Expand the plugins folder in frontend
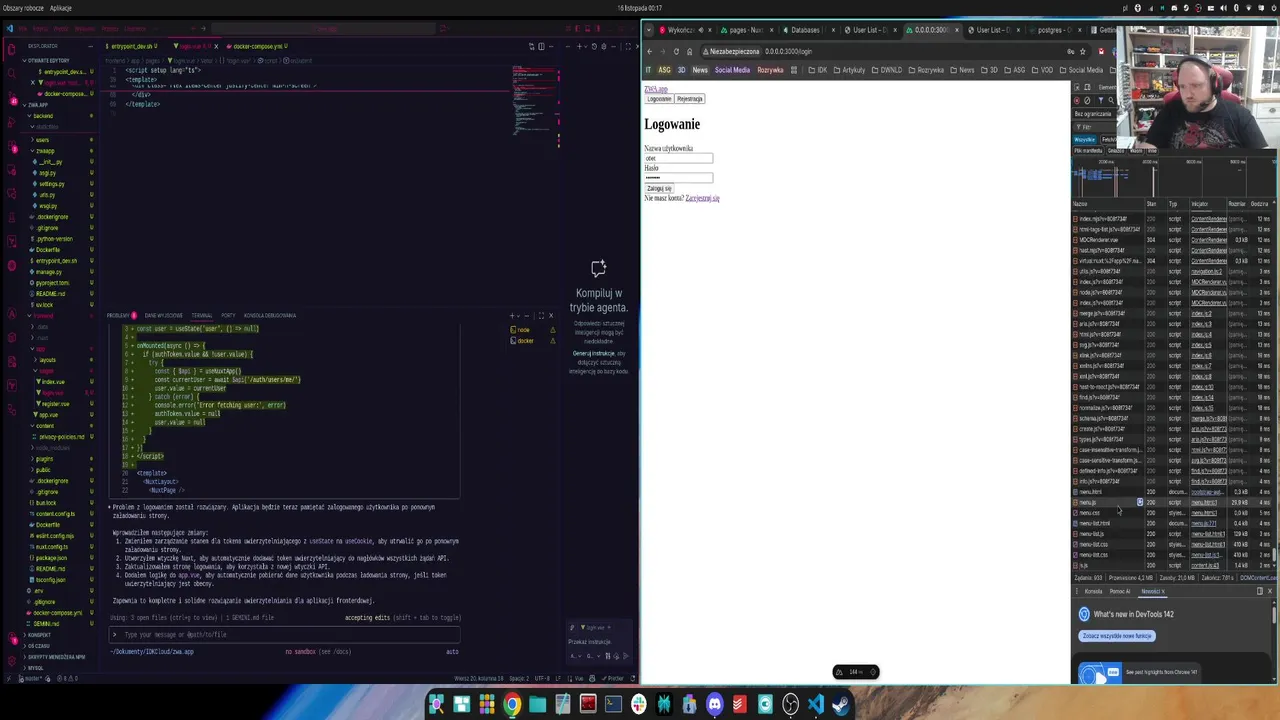This screenshot has width=1280, height=720. [x=45, y=458]
